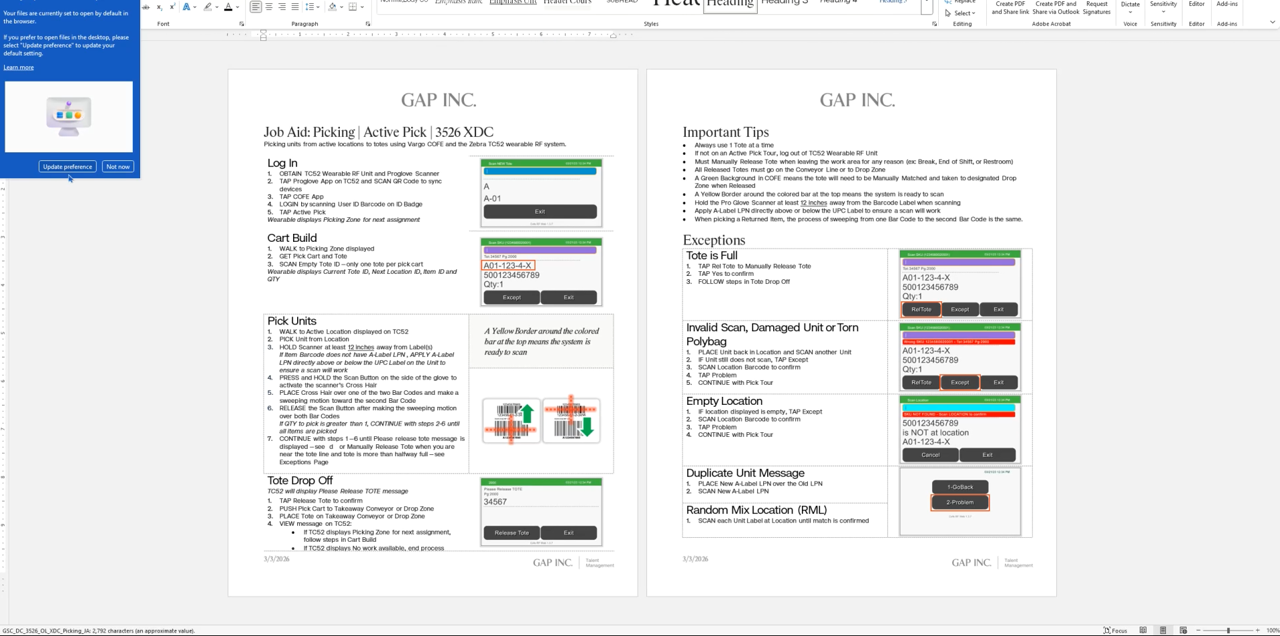Open line and paragraph spacing
The width and height of the screenshot is (1280, 636).
pos(311,7)
